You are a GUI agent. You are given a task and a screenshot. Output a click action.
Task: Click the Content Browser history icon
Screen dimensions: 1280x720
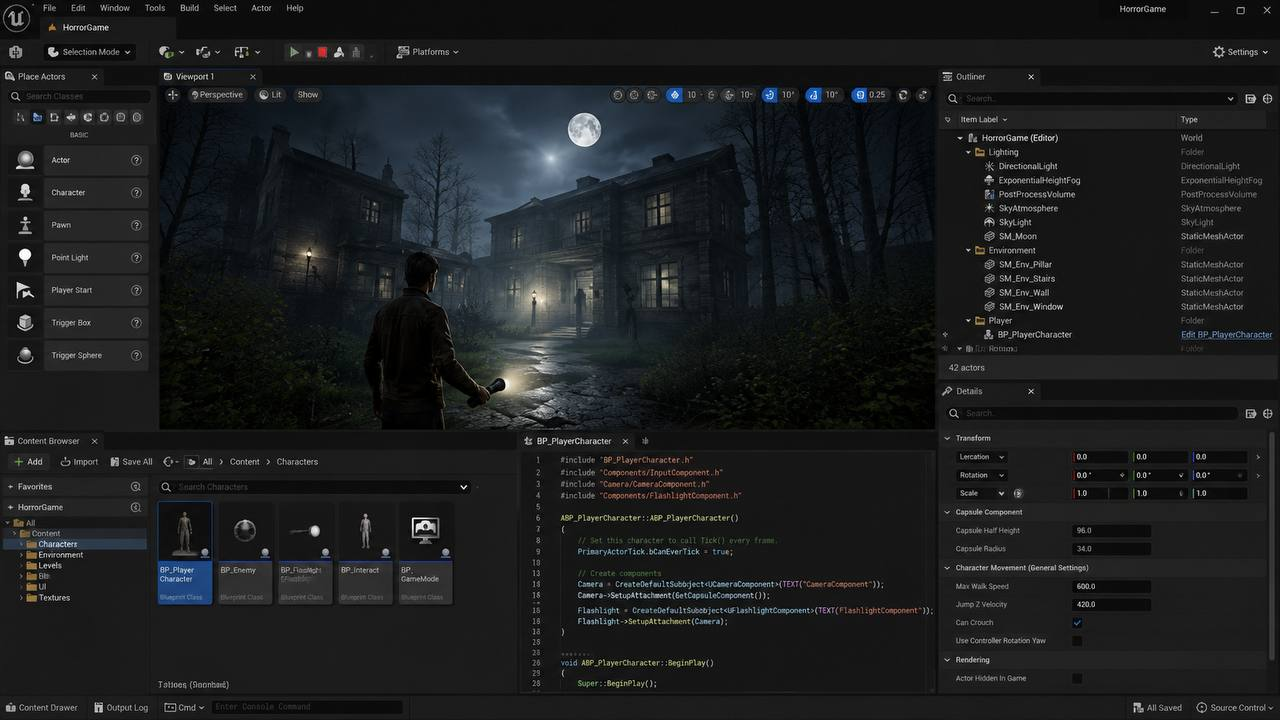click(169, 462)
